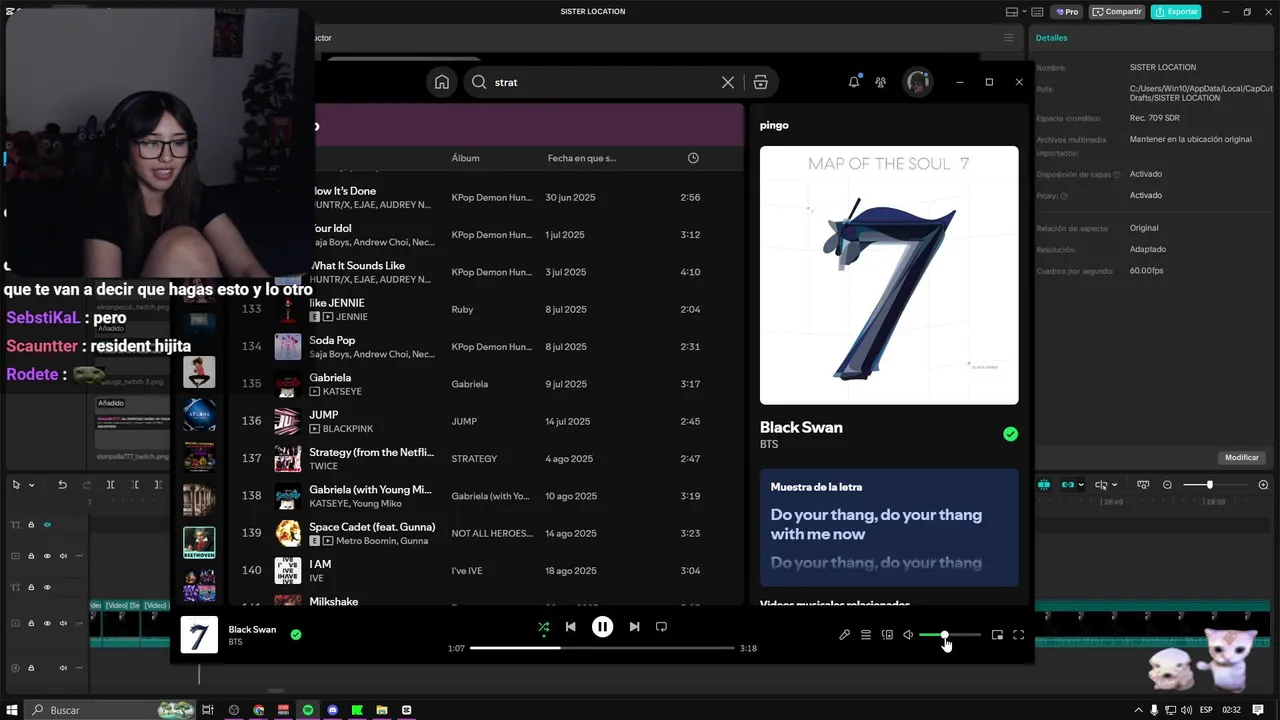The height and width of the screenshot is (720, 1280).
Task: Seek on the Spotify song progress bar
Action: [602, 648]
